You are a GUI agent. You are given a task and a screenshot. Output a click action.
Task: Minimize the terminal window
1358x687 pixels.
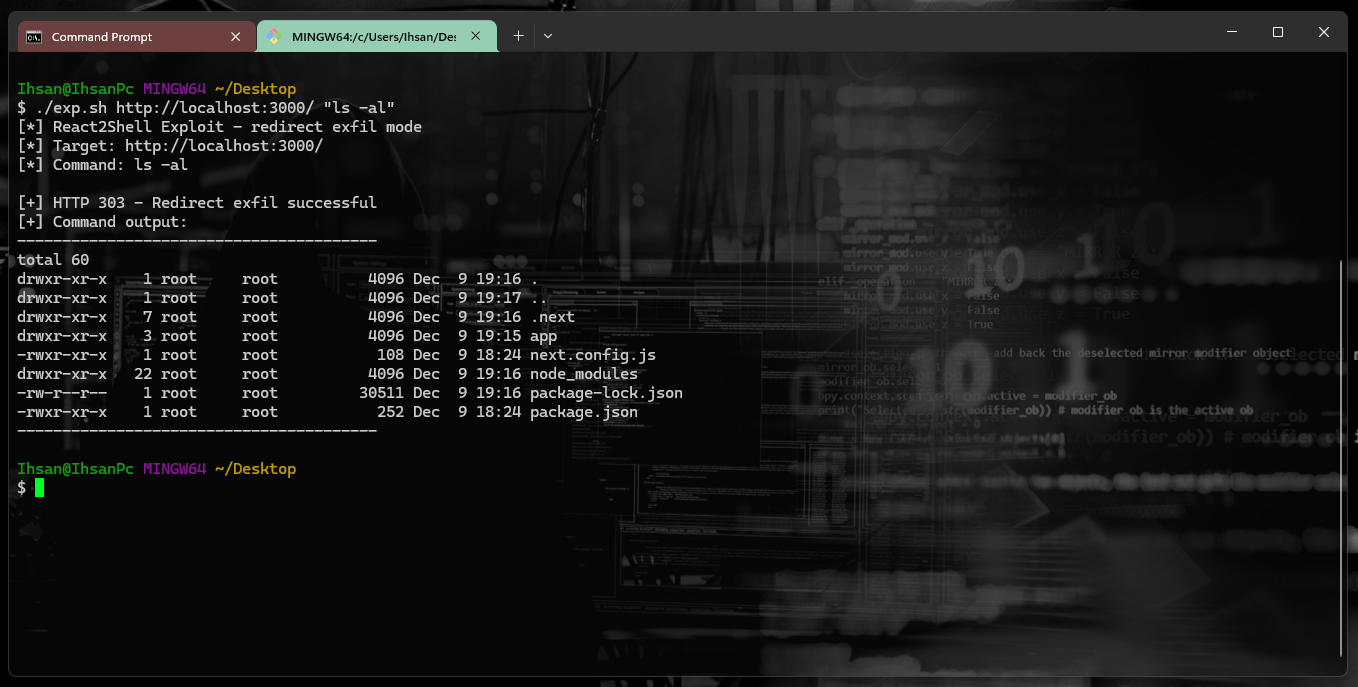pos(1232,33)
